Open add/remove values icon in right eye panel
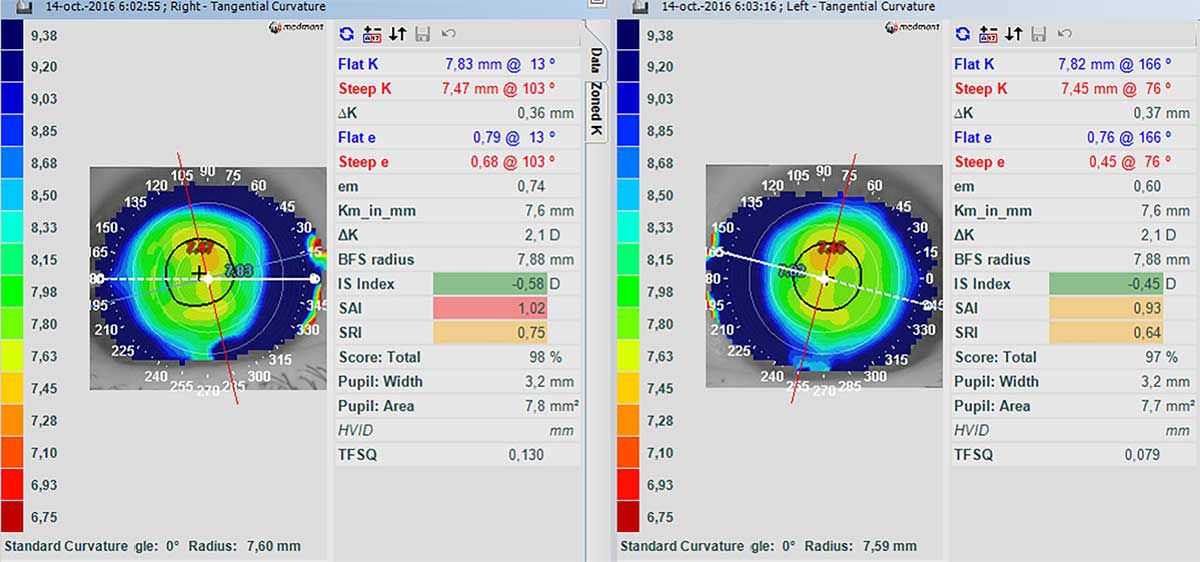This screenshot has height=562, width=1200. [x=372, y=34]
